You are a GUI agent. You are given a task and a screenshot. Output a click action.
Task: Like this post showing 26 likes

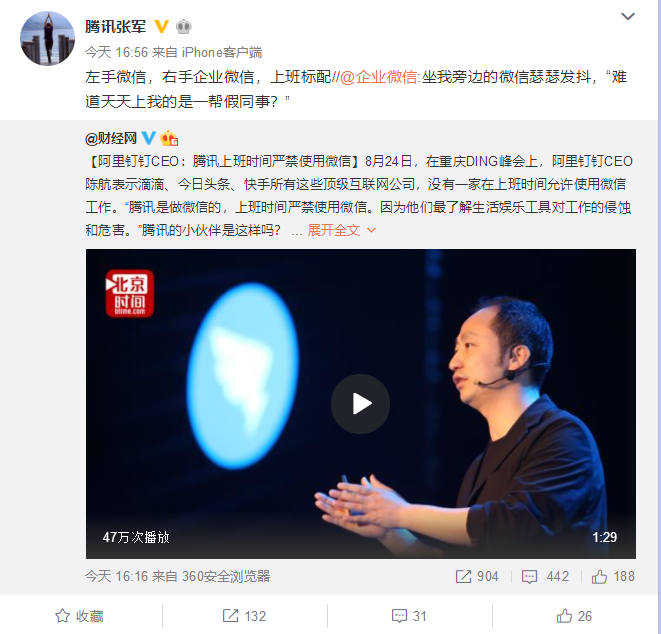[574, 616]
